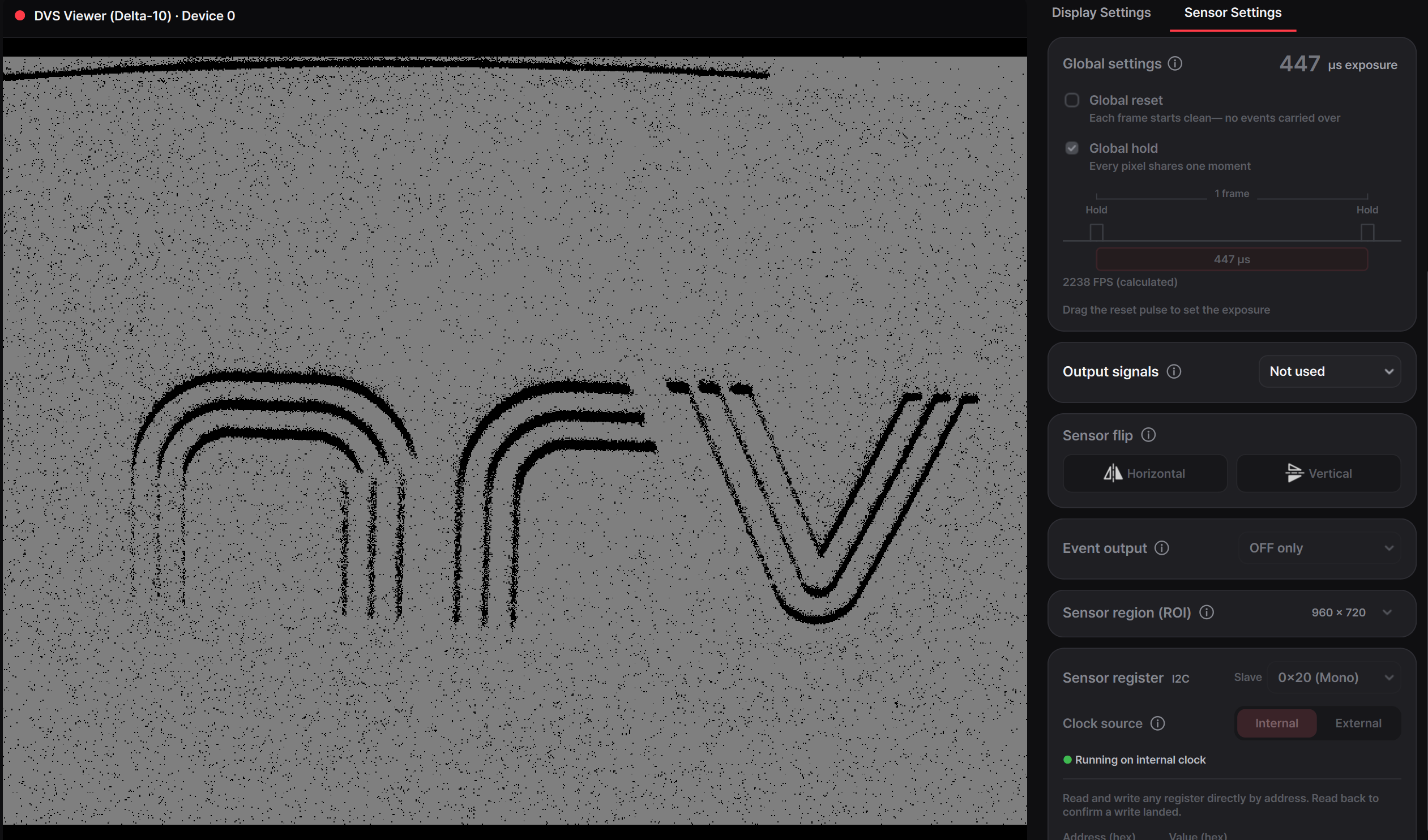Click the left Hold pulse marker
The width and height of the screenshot is (1428, 840).
1096,232
